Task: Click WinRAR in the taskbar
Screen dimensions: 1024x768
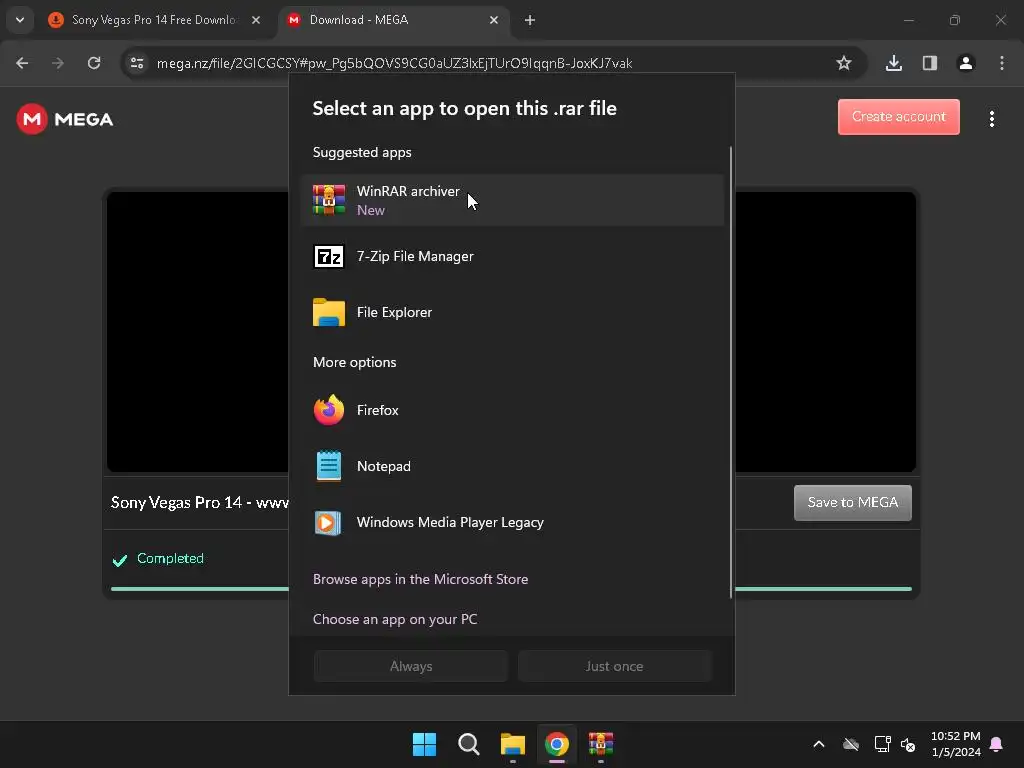Action: tap(601, 744)
